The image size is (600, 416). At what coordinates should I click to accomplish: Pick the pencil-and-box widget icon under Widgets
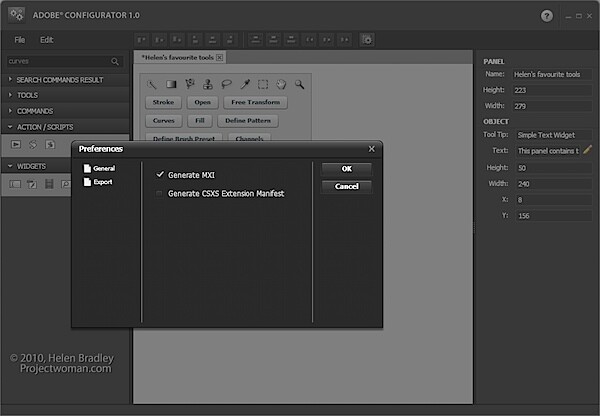click(x=32, y=184)
